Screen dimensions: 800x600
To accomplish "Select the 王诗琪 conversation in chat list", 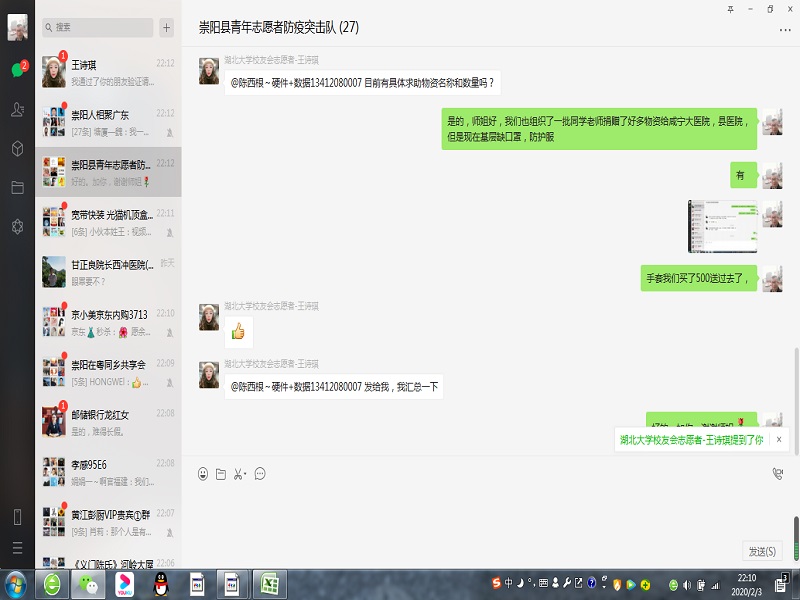I will click(x=108, y=70).
